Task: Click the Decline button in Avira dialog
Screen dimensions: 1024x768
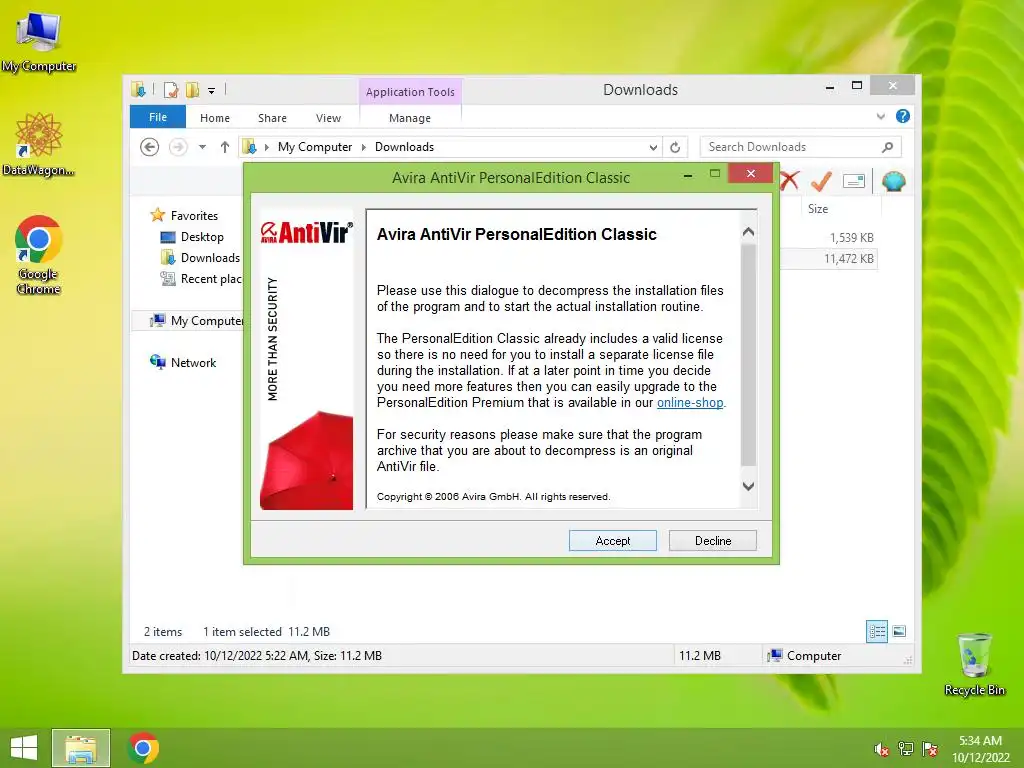Action: 712,541
